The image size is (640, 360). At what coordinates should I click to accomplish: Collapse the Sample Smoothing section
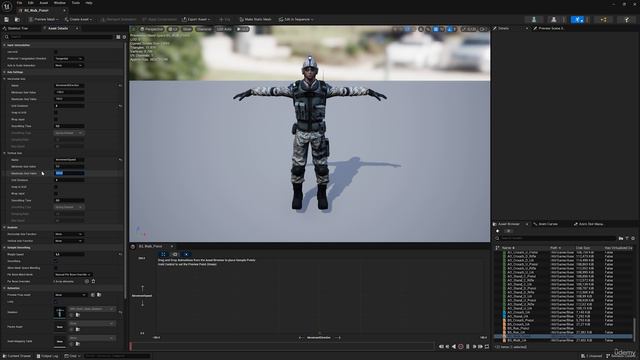pos(4,248)
